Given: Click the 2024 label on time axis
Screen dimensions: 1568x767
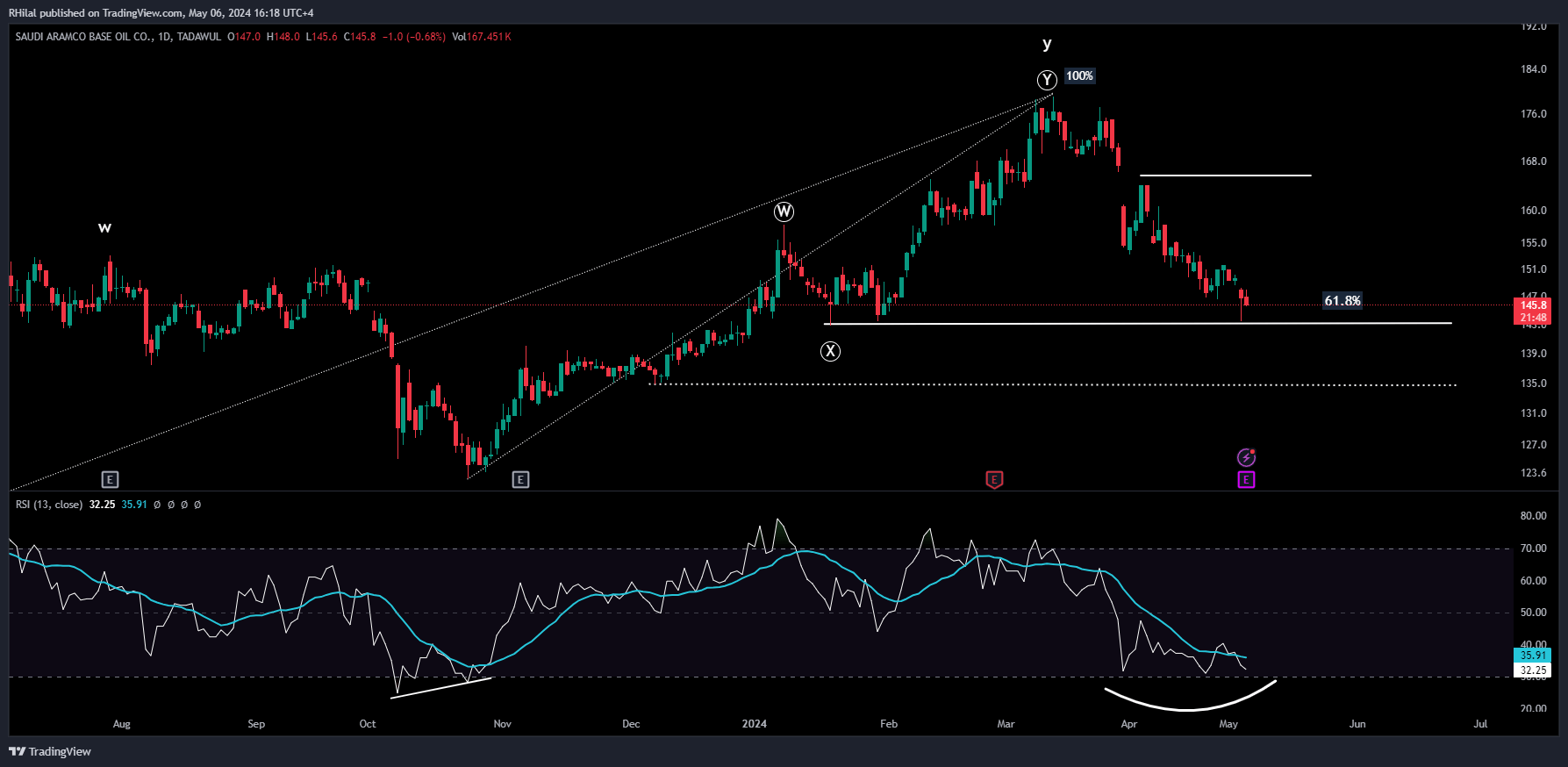Looking at the screenshot, I should pos(755,724).
